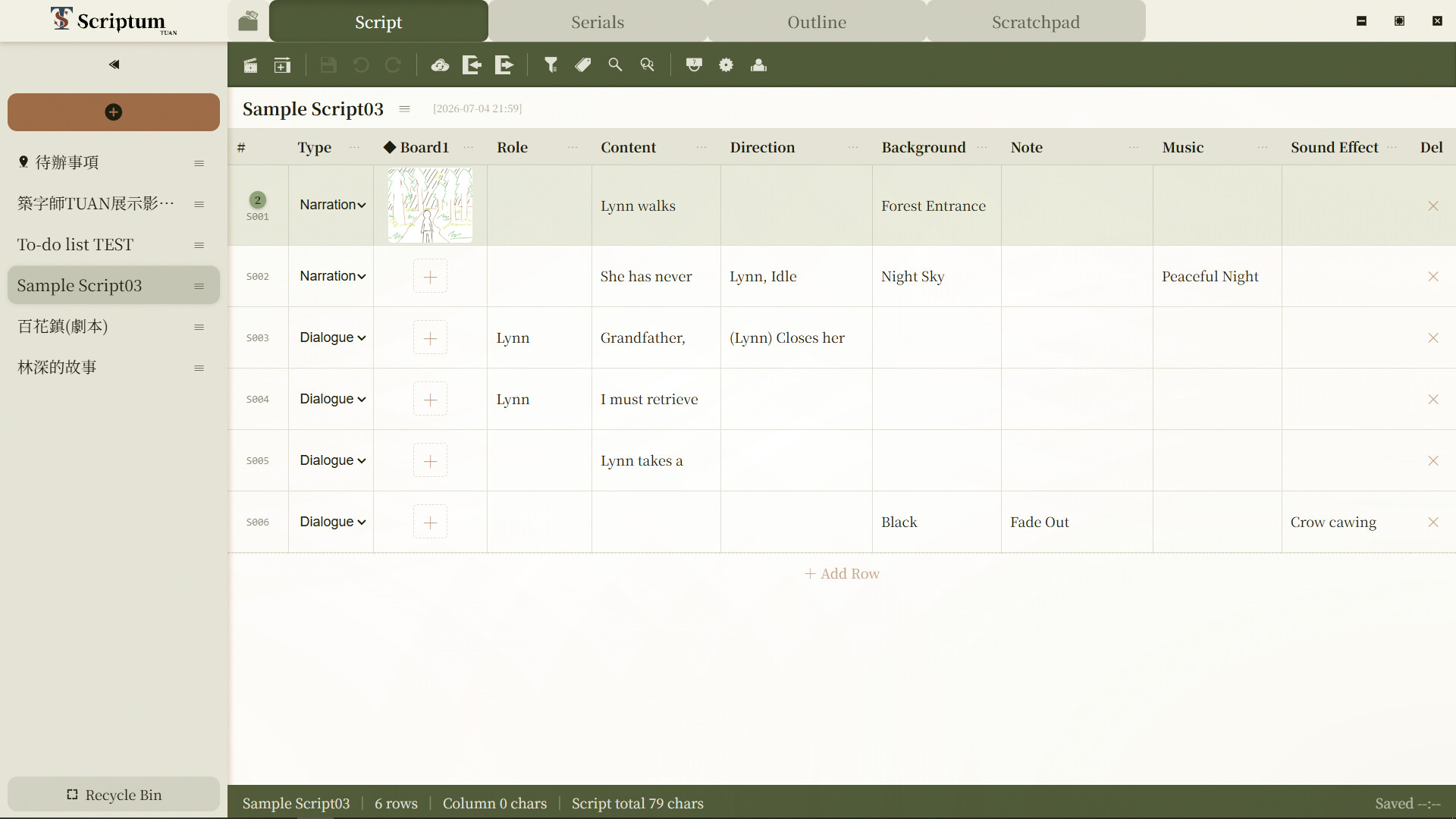Click the export icon in toolbar

(504, 65)
